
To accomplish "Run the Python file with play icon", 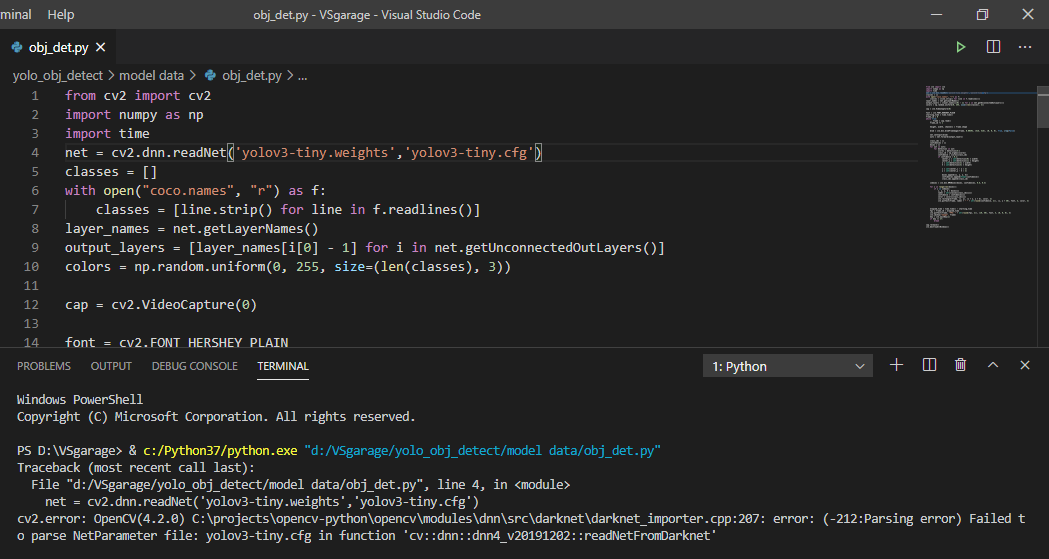I will (961, 47).
